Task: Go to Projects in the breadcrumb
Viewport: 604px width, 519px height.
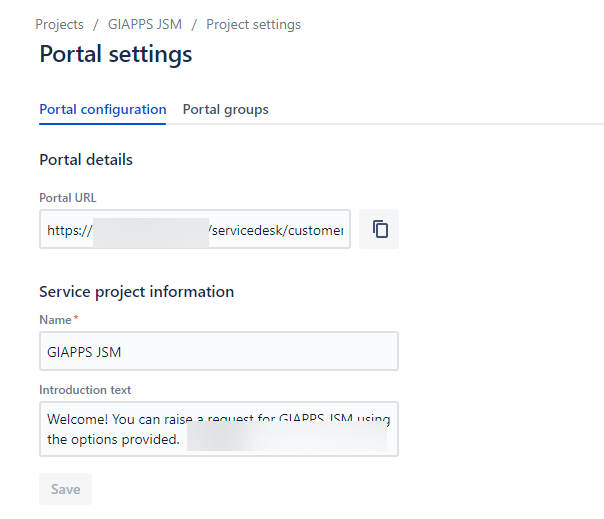Action: pos(60,24)
